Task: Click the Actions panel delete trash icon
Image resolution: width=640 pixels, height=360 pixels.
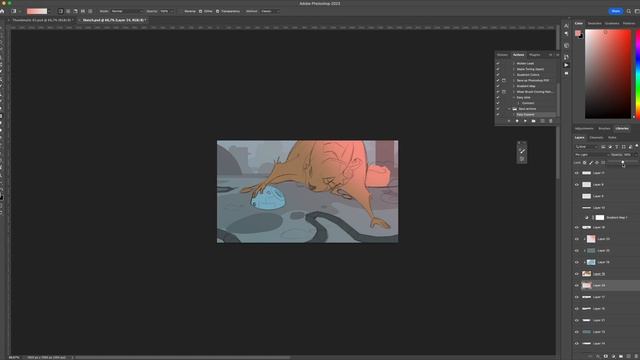Action: coord(550,121)
